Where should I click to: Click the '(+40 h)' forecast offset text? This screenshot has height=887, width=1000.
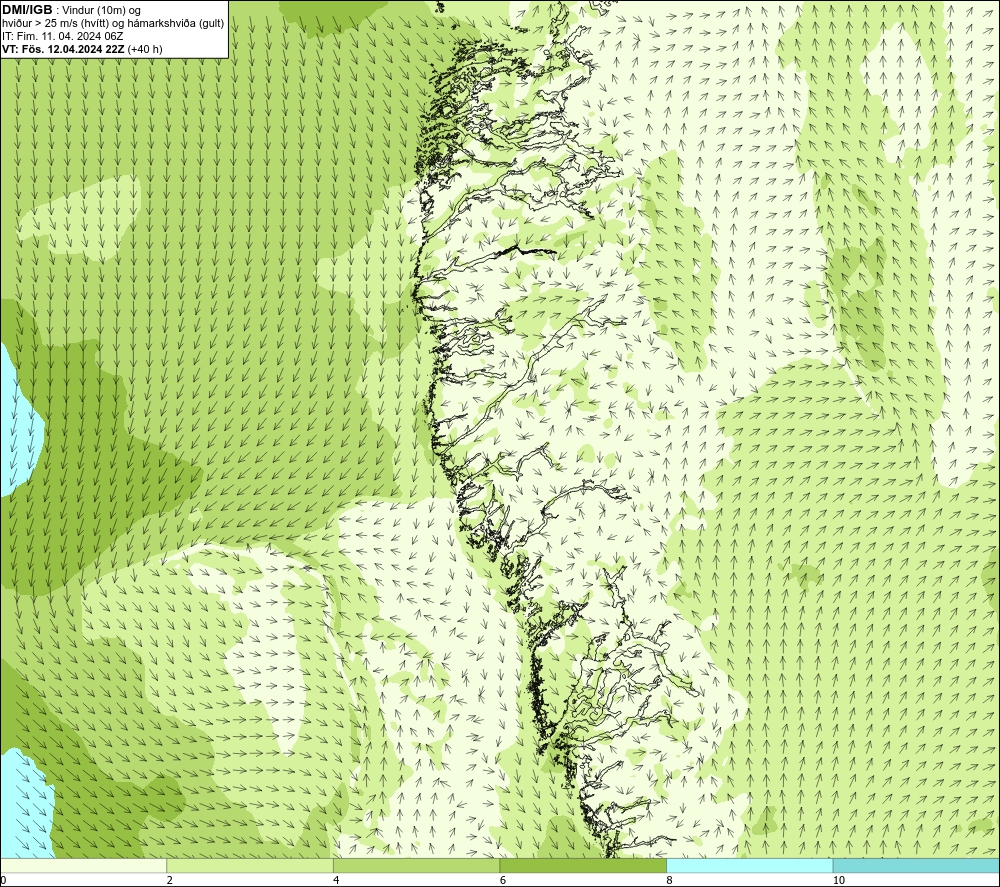pyautogui.click(x=145, y=49)
